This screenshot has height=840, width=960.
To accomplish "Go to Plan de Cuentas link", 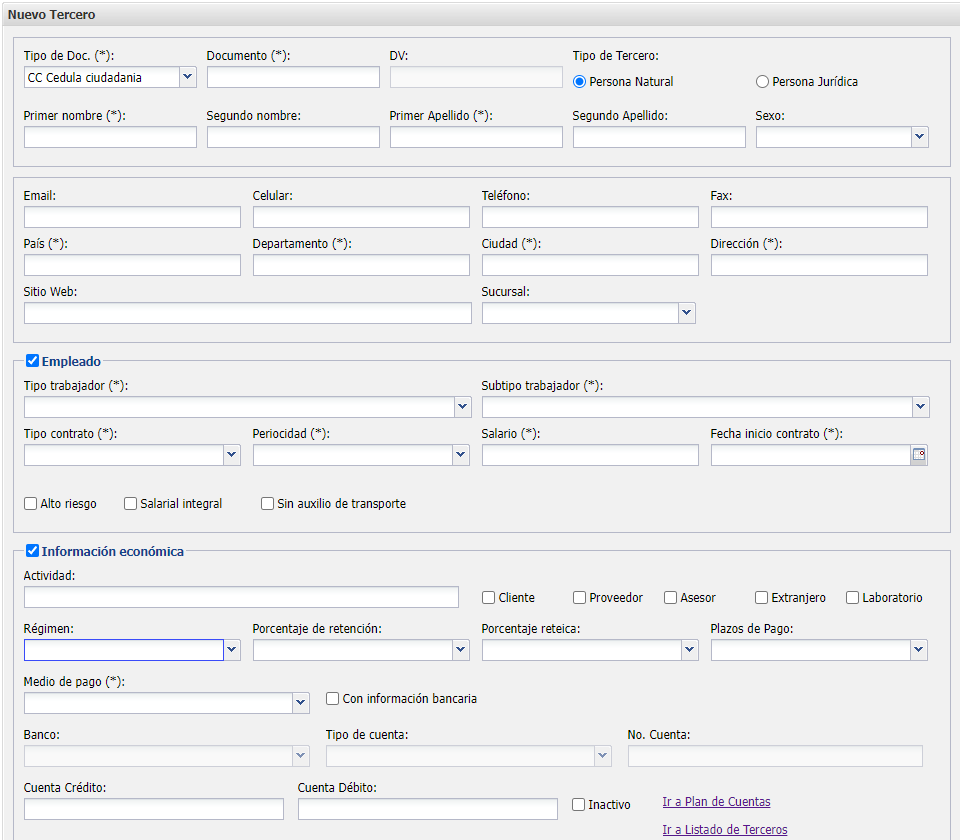I will [716, 802].
